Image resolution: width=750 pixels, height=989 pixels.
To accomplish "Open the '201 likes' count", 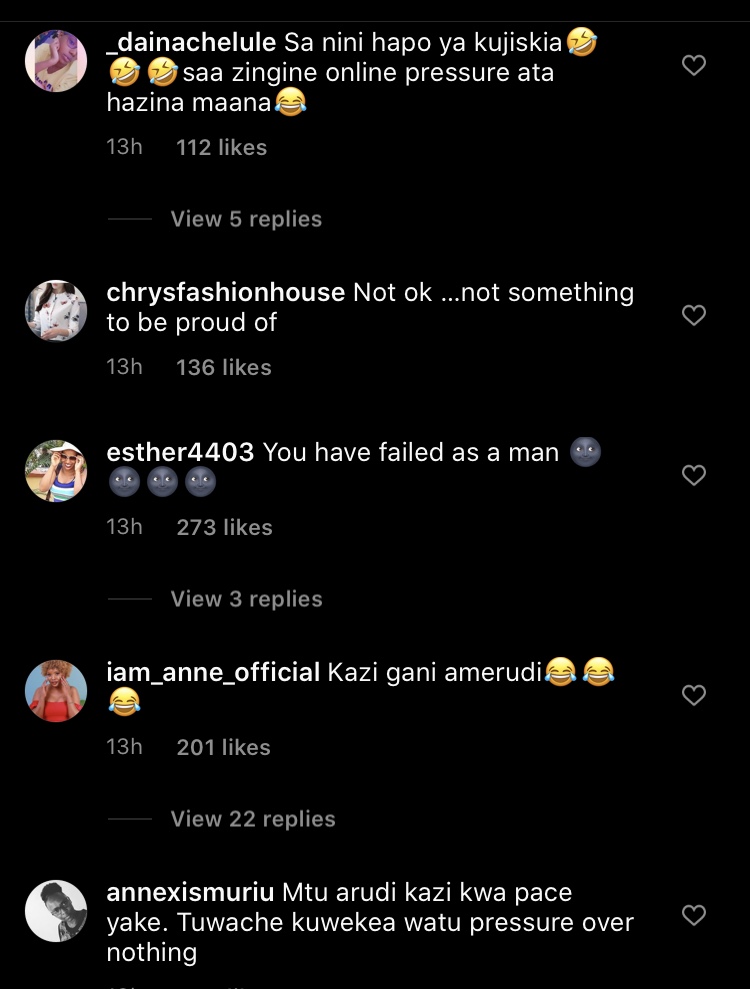I will coord(223,747).
